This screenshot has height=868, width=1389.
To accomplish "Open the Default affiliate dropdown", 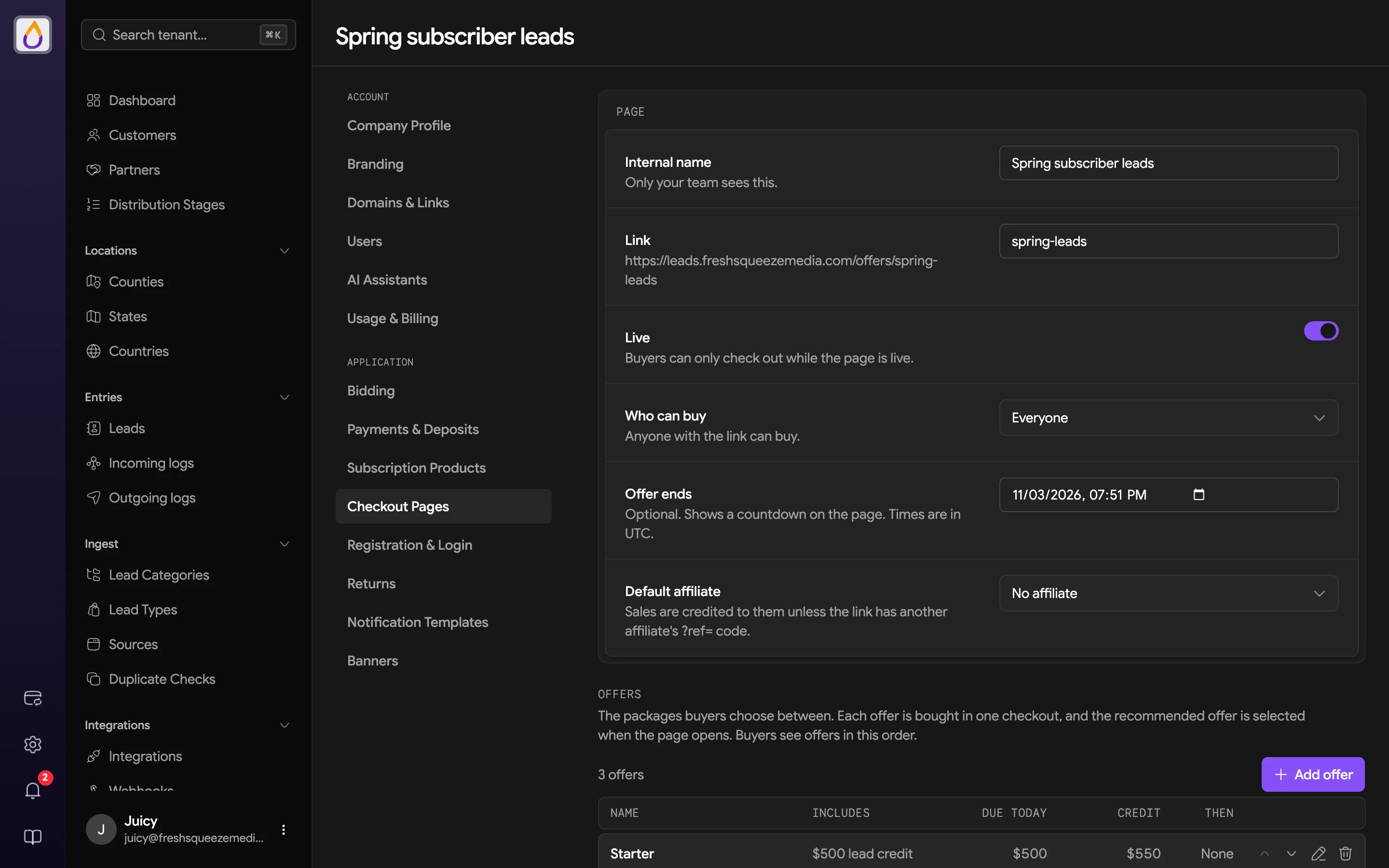I will click(x=1169, y=593).
